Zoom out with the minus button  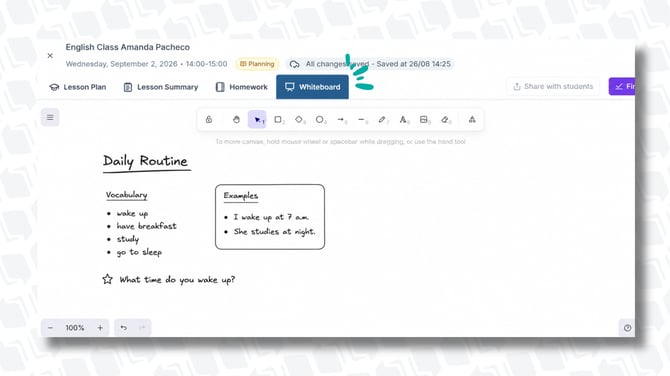(50, 328)
